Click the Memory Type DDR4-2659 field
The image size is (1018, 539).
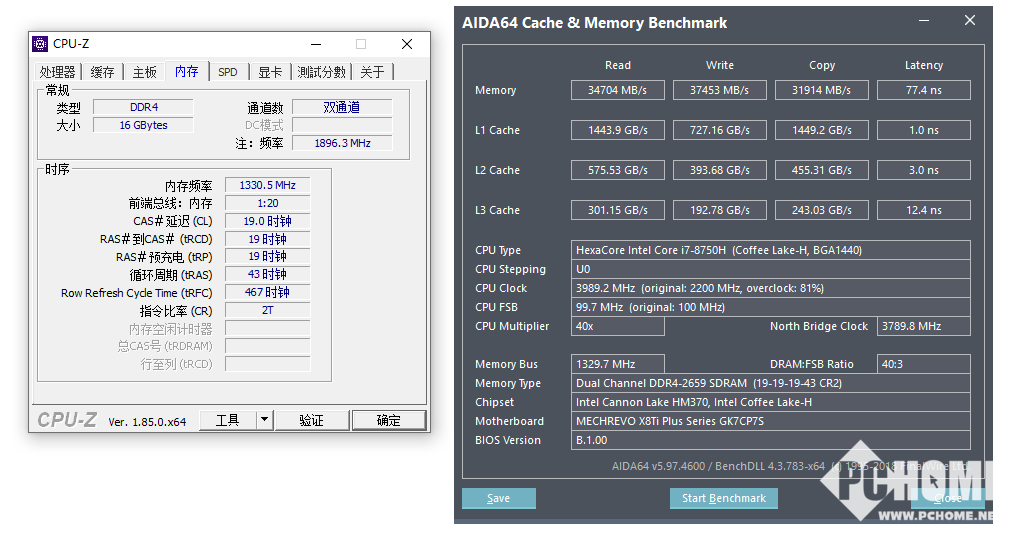pyautogui.click(x=771, y=383)
